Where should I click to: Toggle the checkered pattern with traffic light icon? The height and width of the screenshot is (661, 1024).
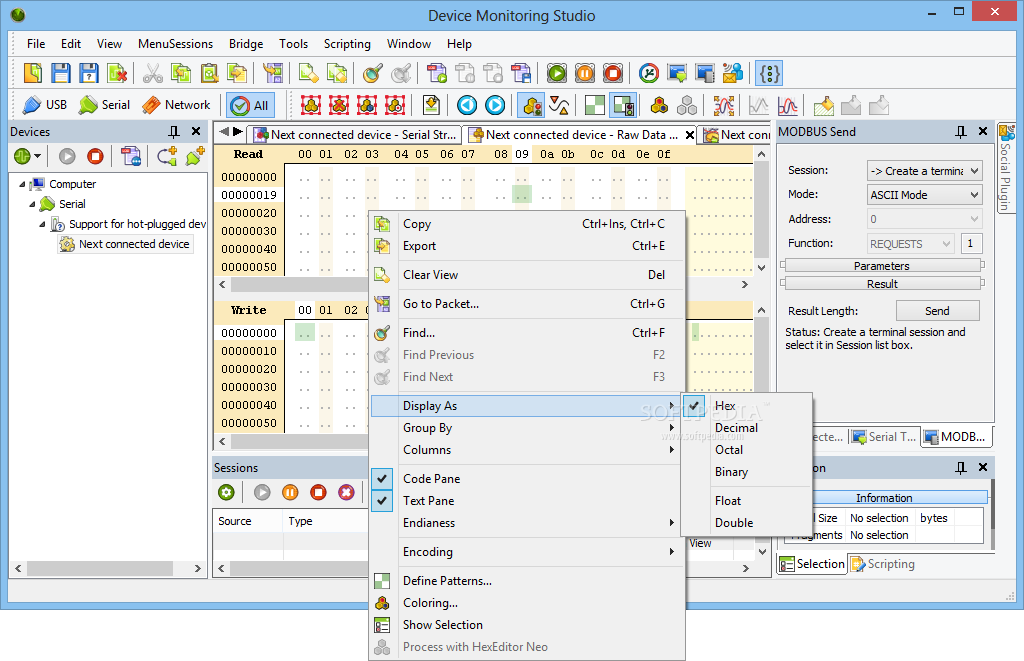pyautogui.click(x=623, y=105)
